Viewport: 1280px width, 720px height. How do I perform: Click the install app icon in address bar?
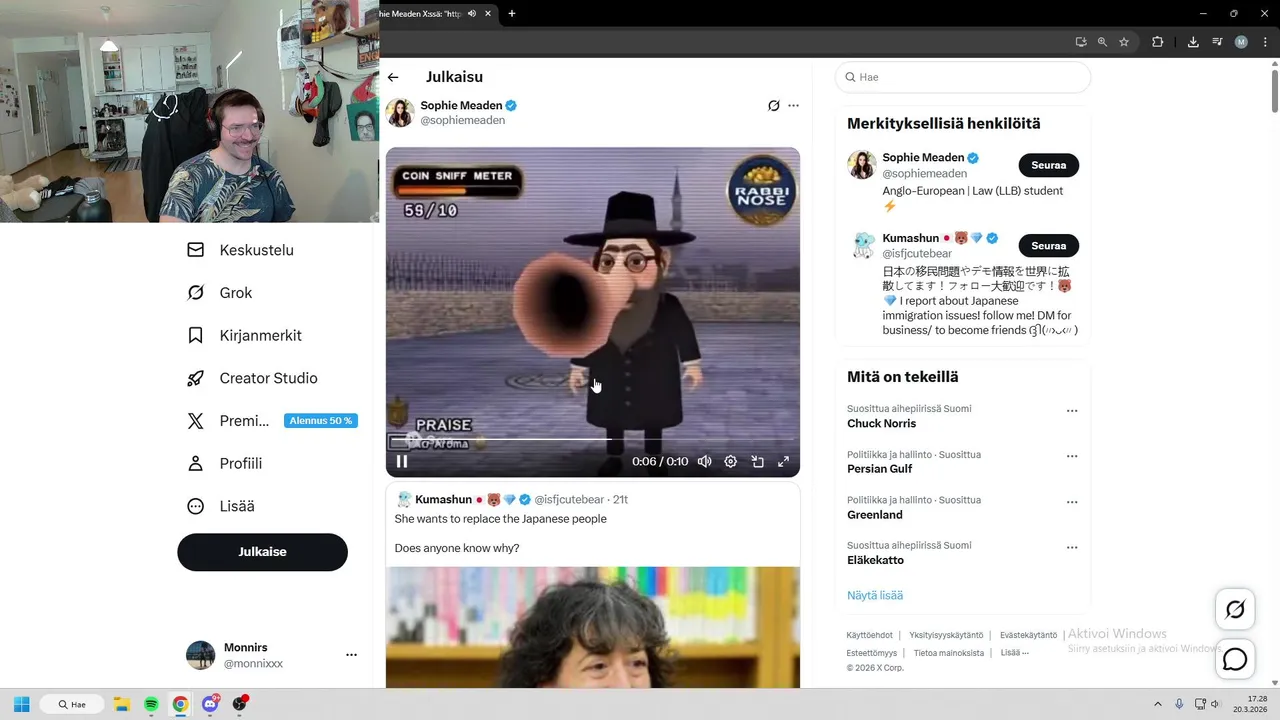[1081, 42]
